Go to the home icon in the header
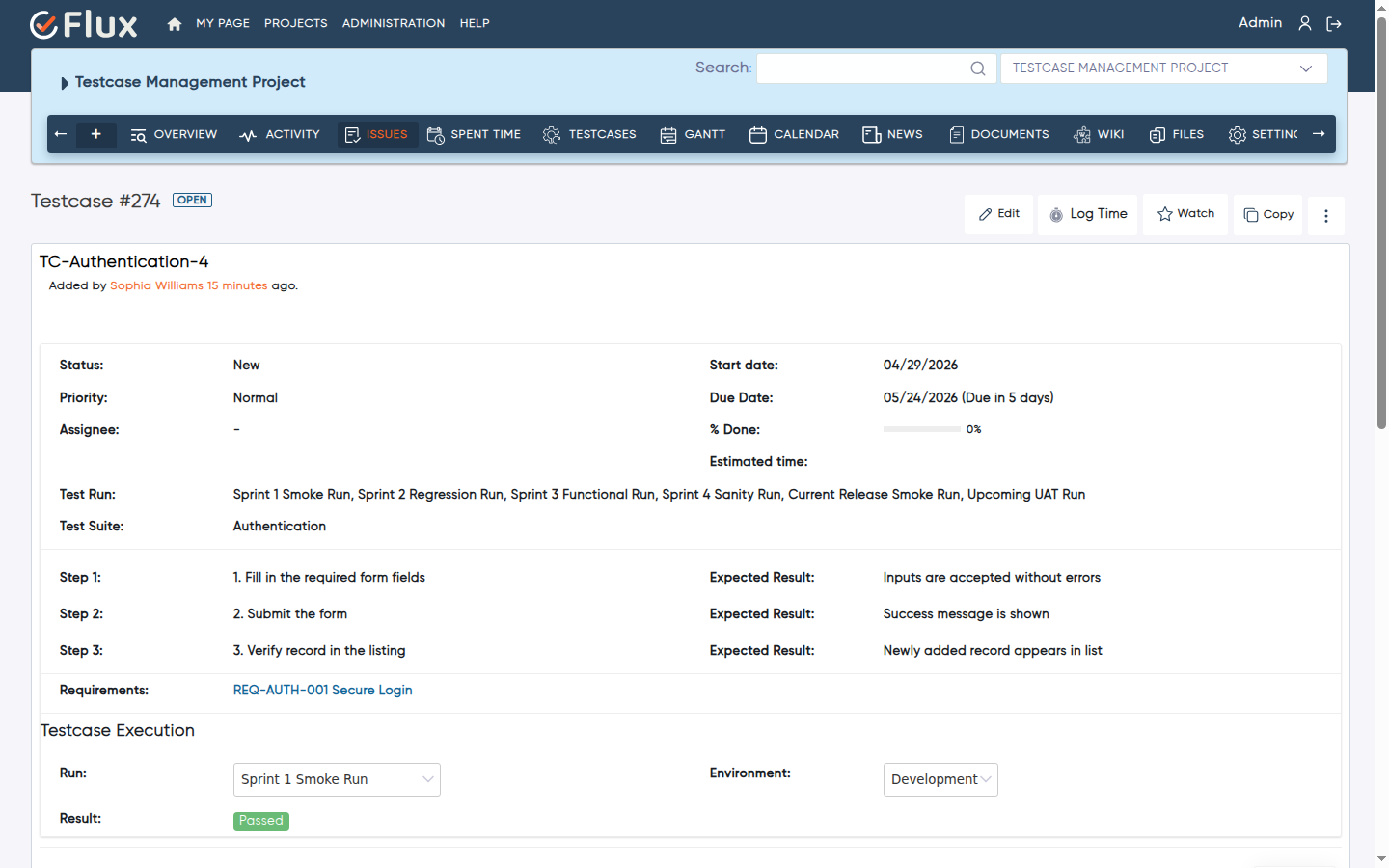 pyautogui.click(x=175, y=24)
